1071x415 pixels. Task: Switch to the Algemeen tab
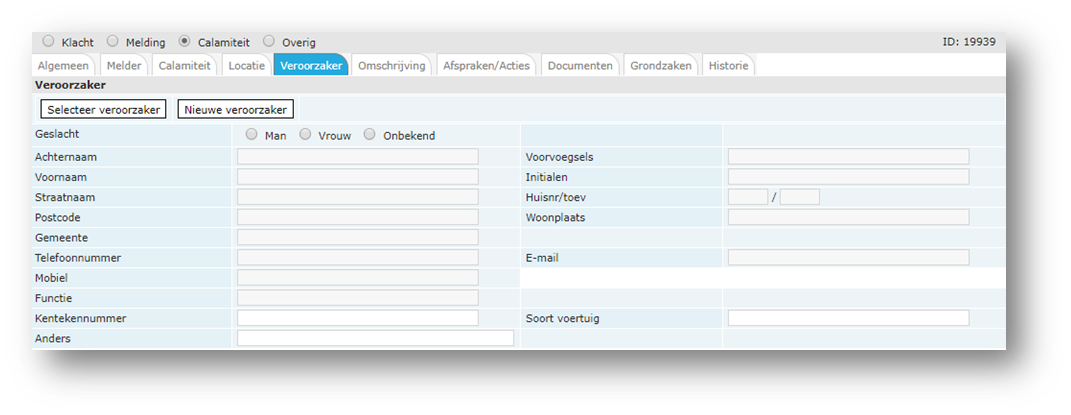tap(63, 66)
